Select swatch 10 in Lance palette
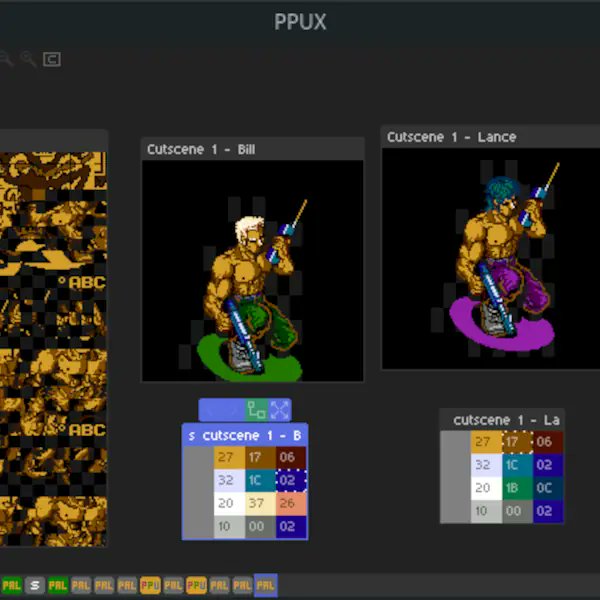 click(x=486, y=511)
